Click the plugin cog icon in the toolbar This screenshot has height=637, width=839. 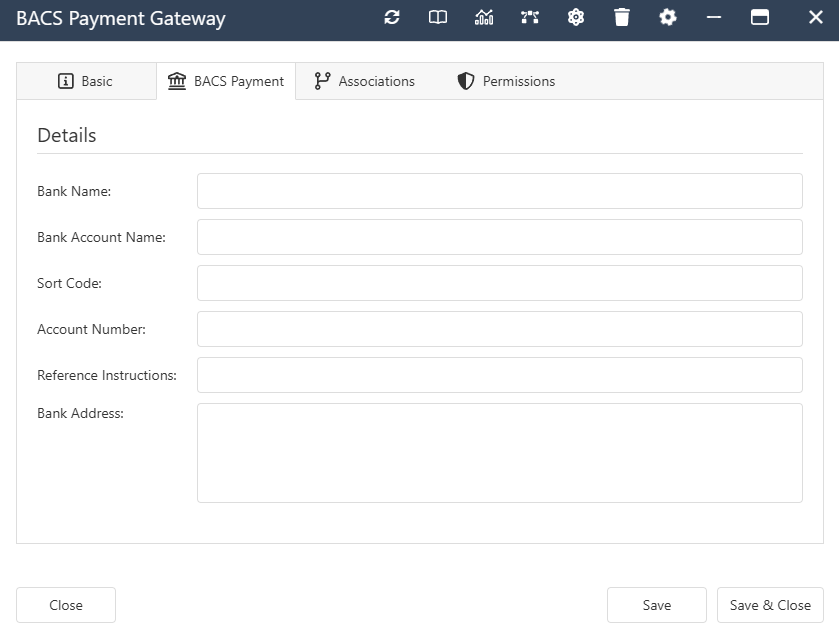[x=575, y=17]
